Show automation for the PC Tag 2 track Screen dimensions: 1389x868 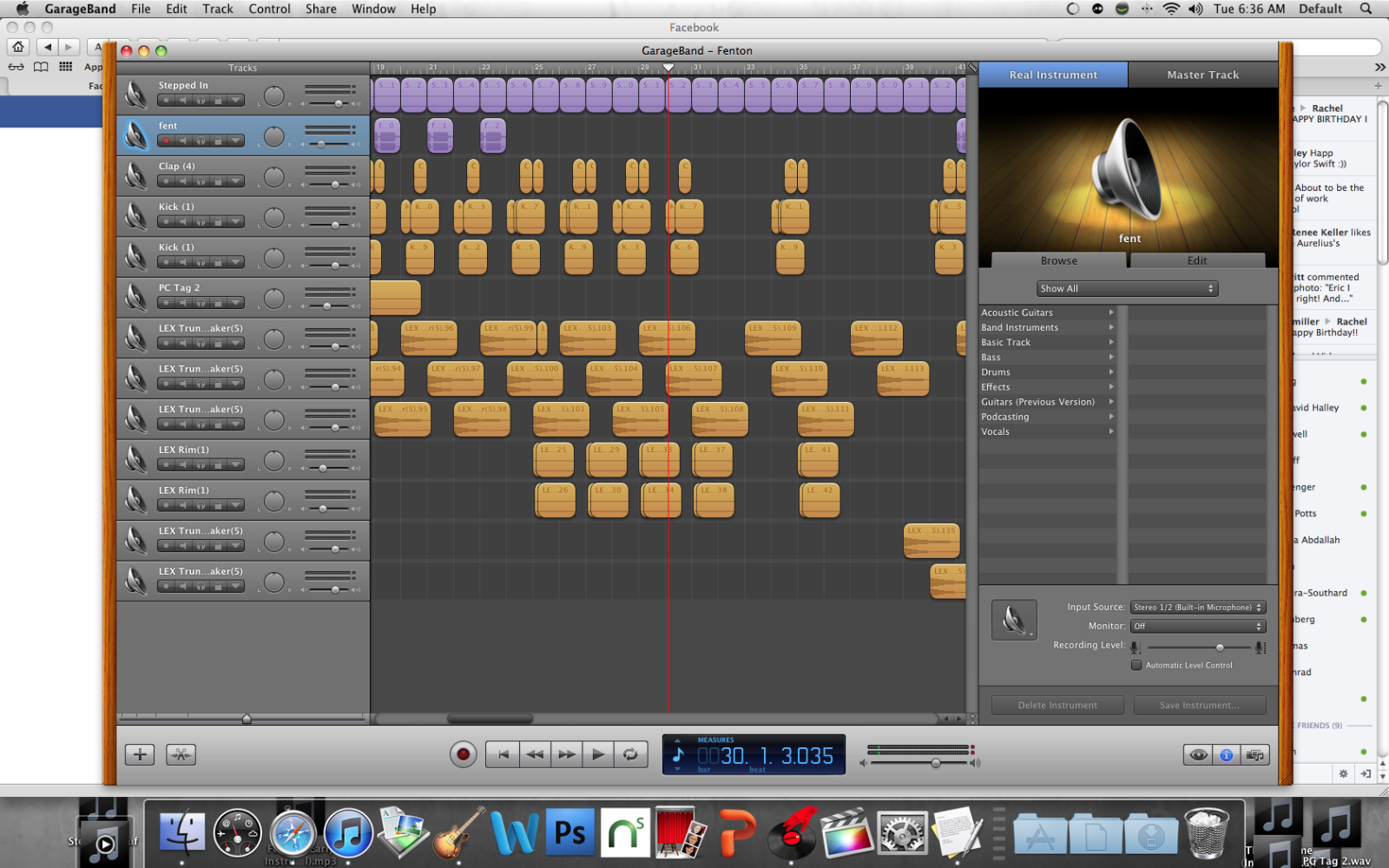pos(235,303)
